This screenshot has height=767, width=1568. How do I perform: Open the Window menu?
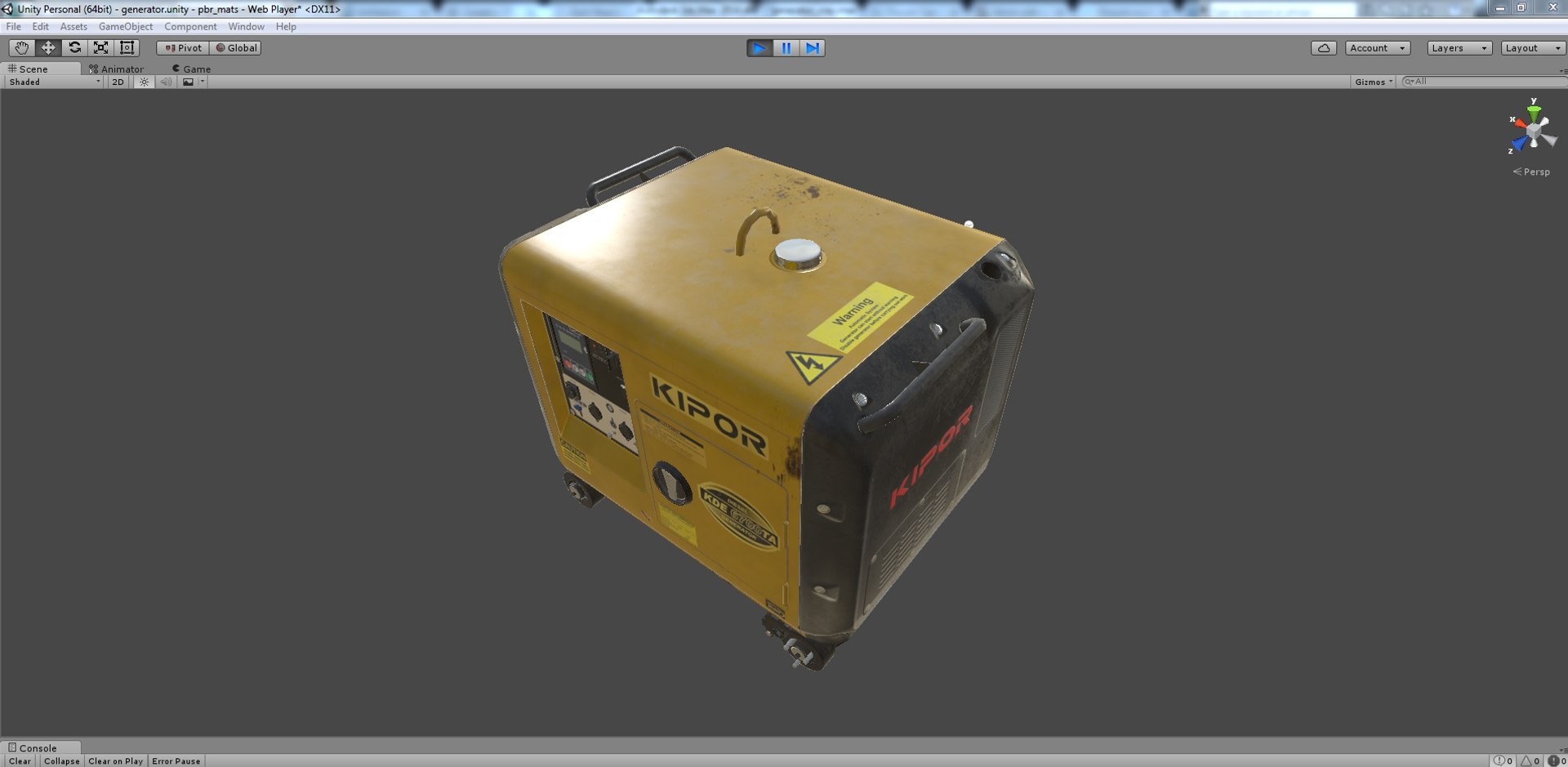(x=246, y=27)
